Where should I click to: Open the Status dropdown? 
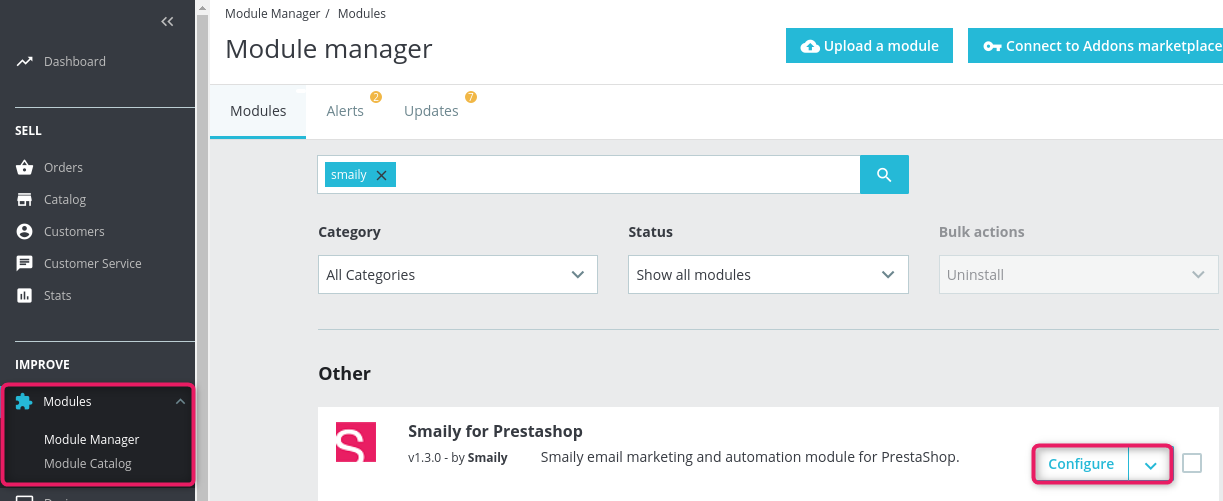(x=768, y=275)
